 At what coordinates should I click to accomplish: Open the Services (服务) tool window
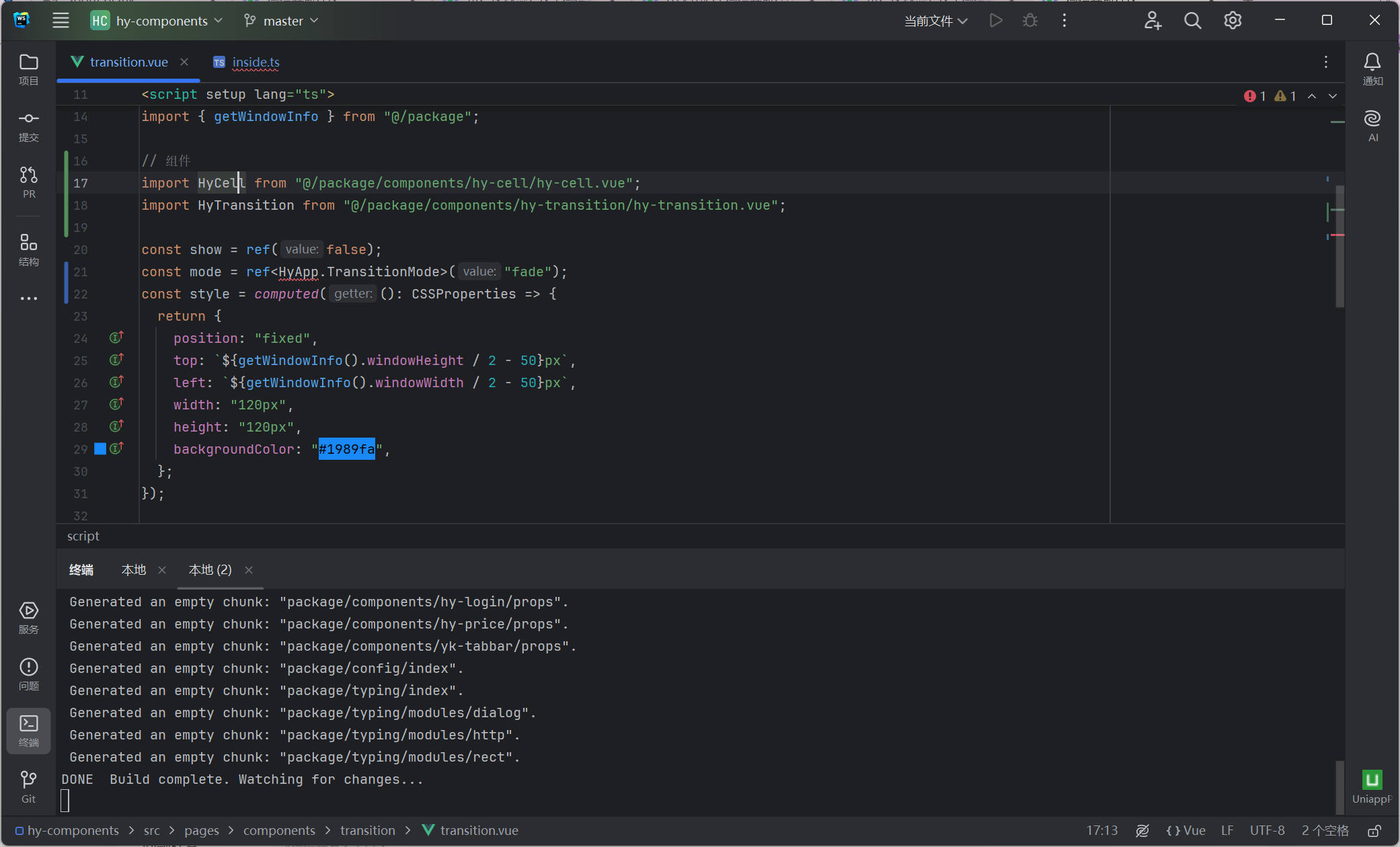[28, 617]
